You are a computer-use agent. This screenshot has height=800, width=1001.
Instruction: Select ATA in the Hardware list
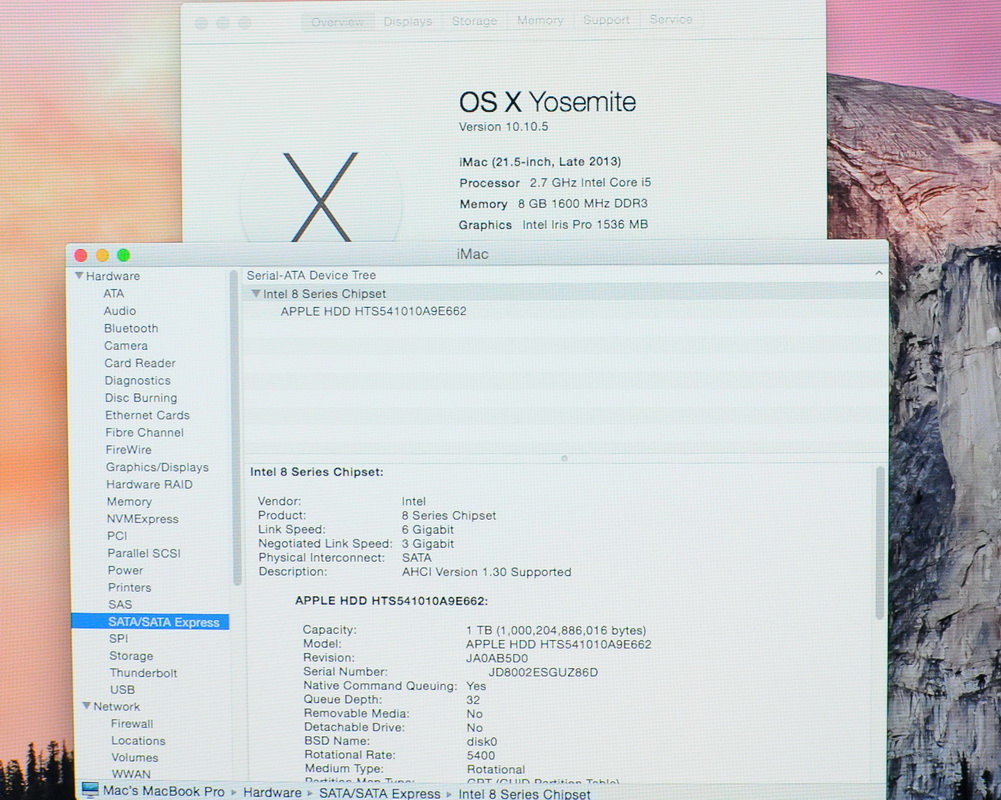tap(114, 294)
